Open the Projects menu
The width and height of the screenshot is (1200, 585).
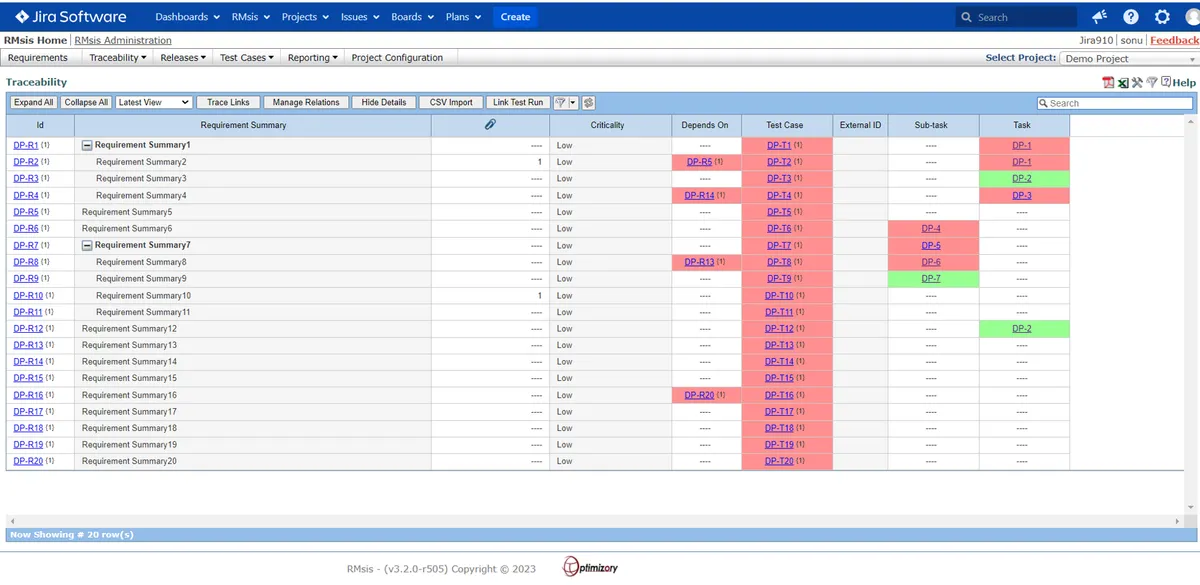(304, 17)
